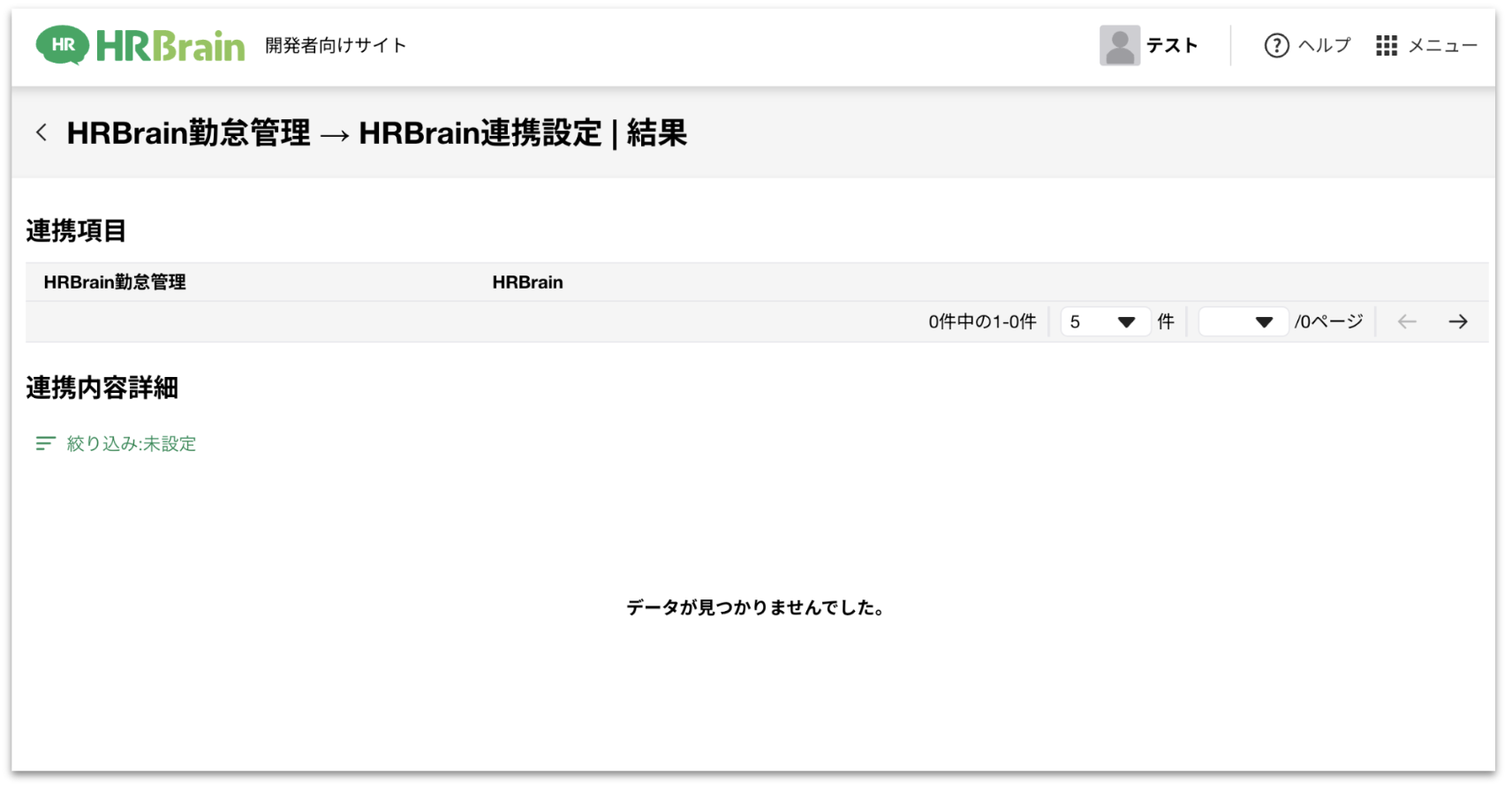Click the テスト user name
Viewport: 1512px width, 791px height.
point(1172,46)
